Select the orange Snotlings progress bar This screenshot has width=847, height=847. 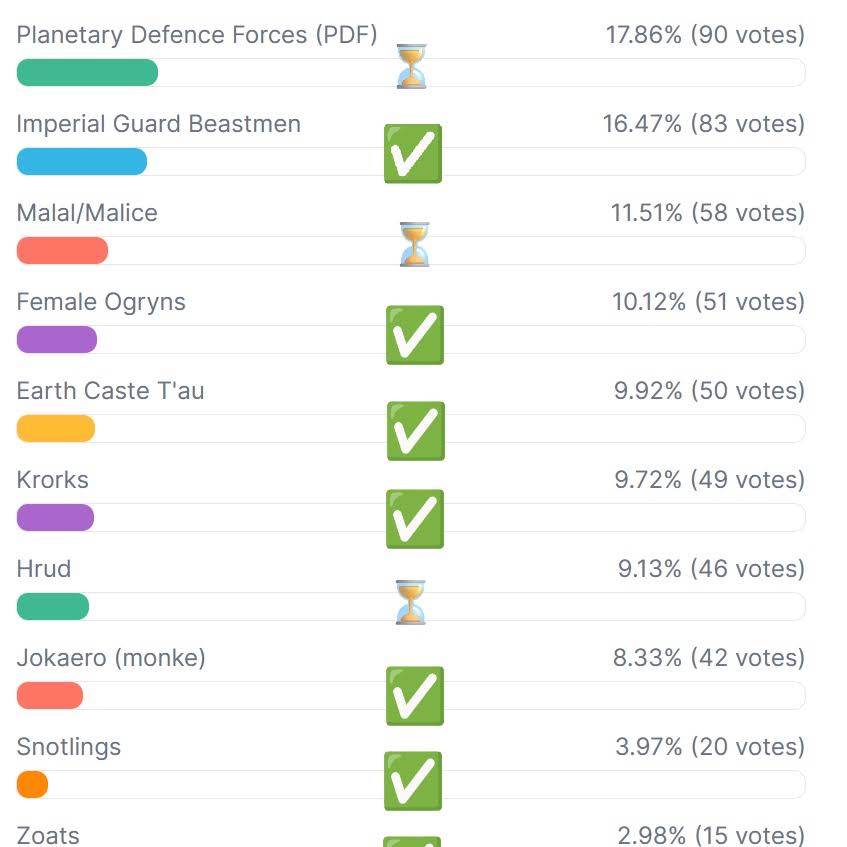tap(32, 784)
